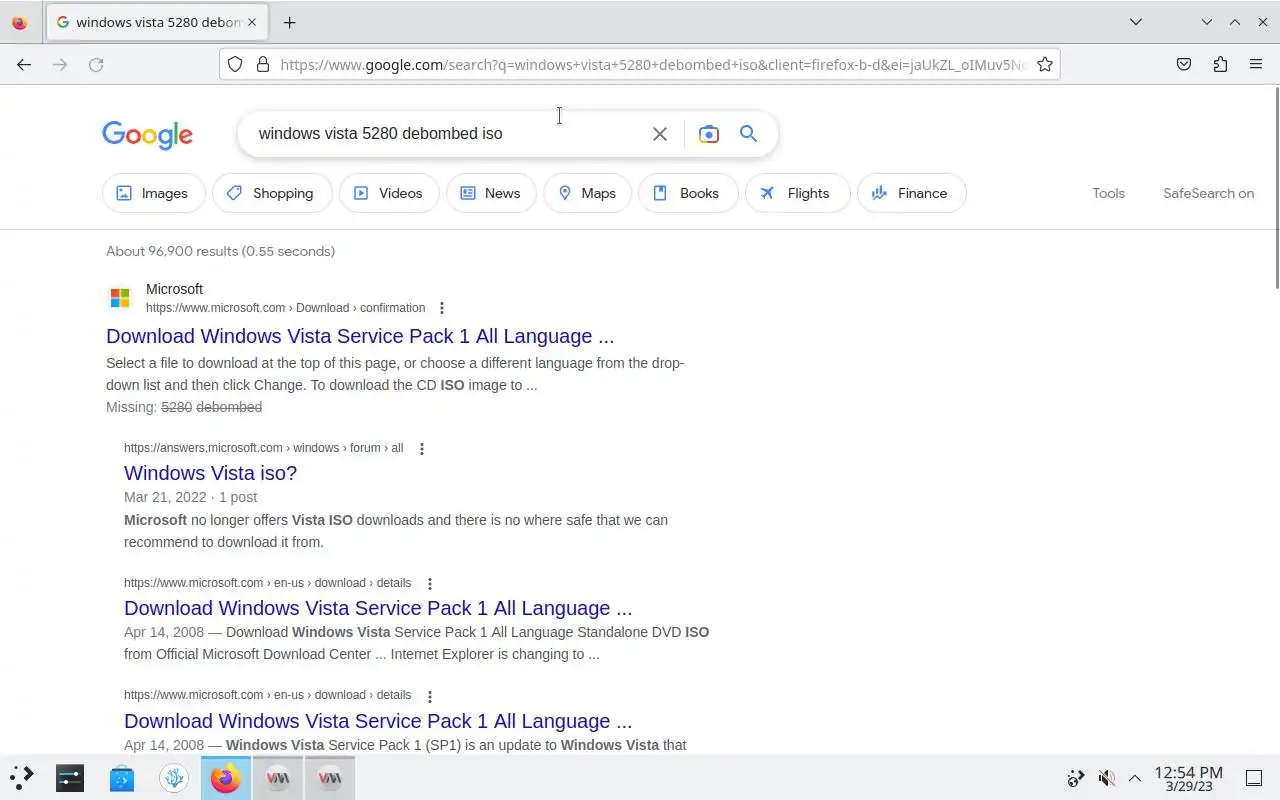Save the page to Pocket

(x=1184, y=64)
